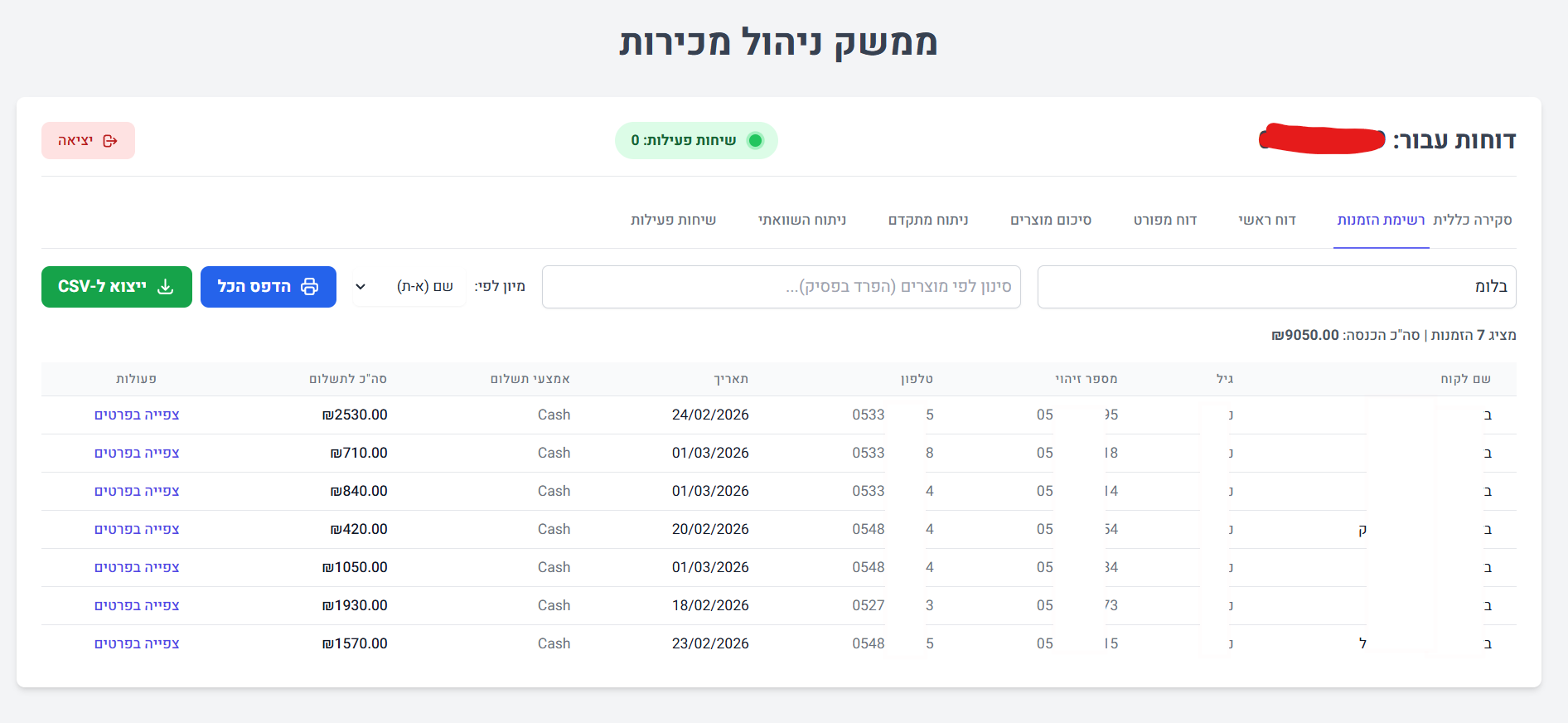This screenshot has width=1568, height=723.
Task: Click the logout arrow icon
Action: pos(110,141)
